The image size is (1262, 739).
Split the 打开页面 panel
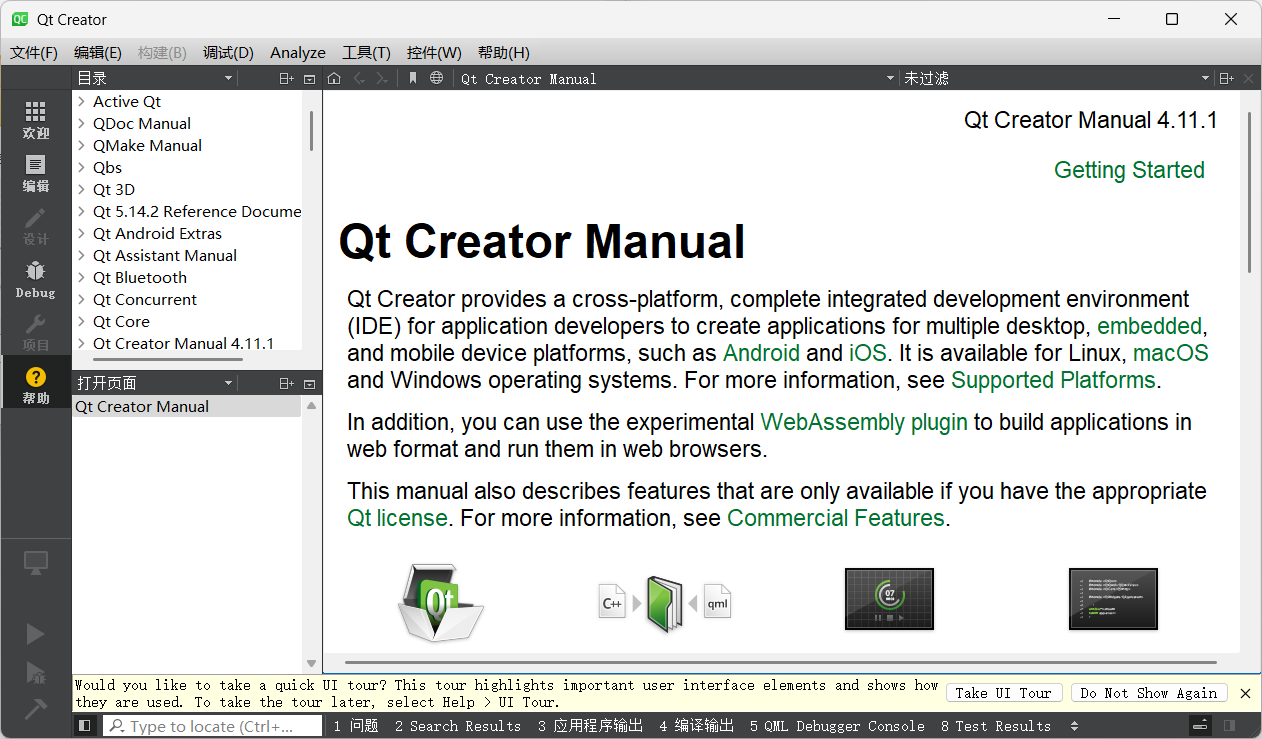287,383
